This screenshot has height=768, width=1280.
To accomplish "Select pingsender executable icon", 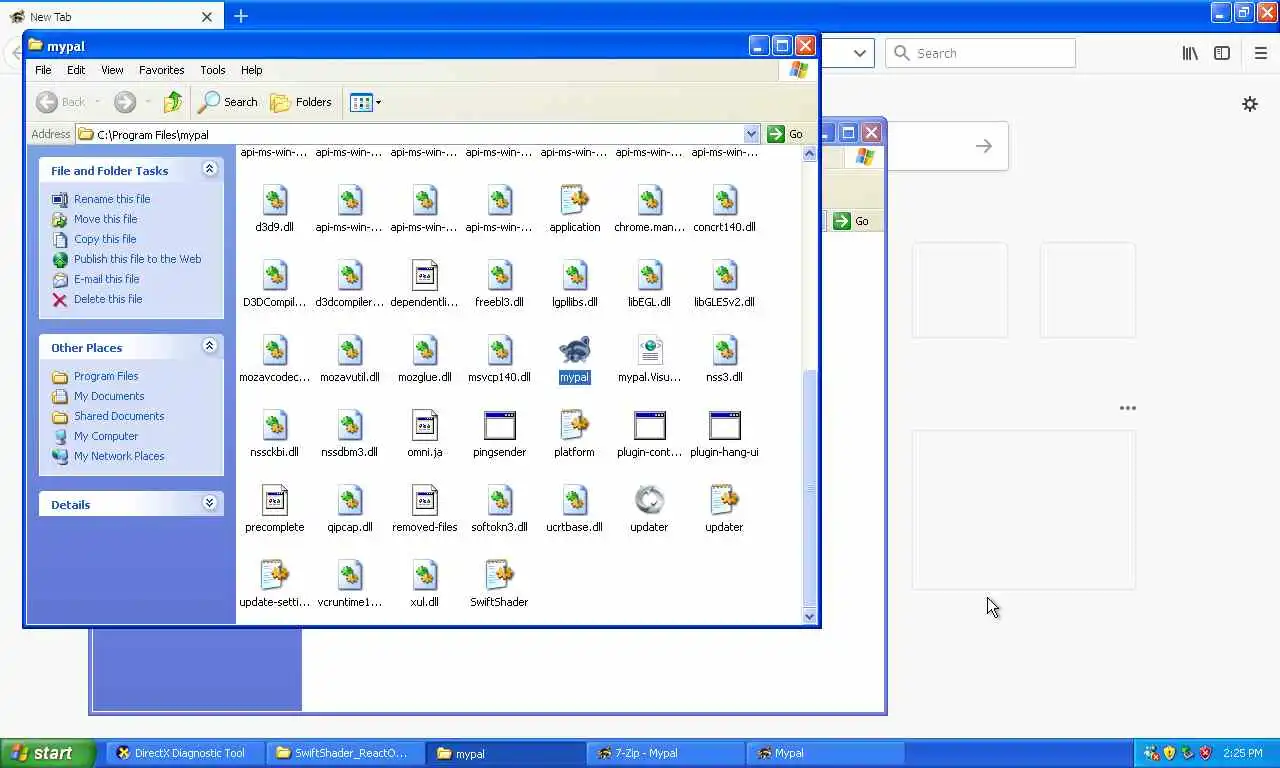I will coord(500,425).
